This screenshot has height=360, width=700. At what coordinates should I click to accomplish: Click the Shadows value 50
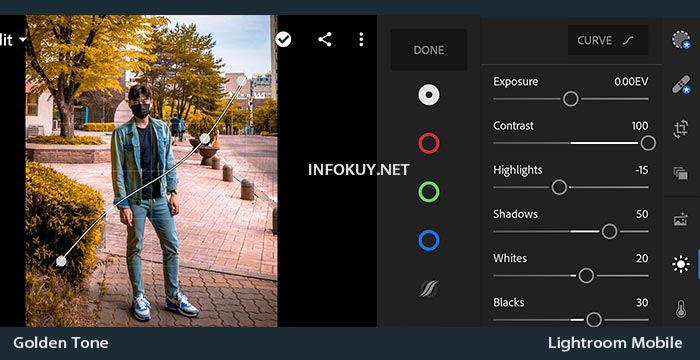pos(642,214)
